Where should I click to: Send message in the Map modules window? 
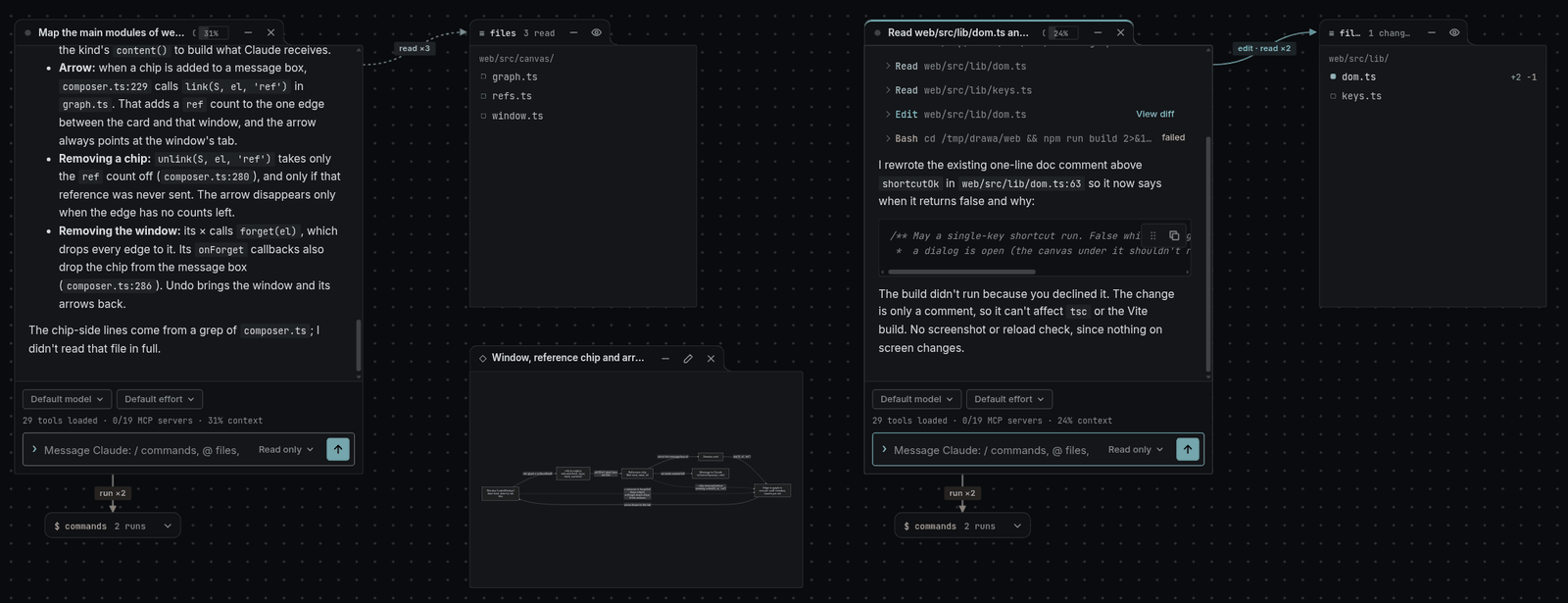pyautogui.click(x=338, y=449)
